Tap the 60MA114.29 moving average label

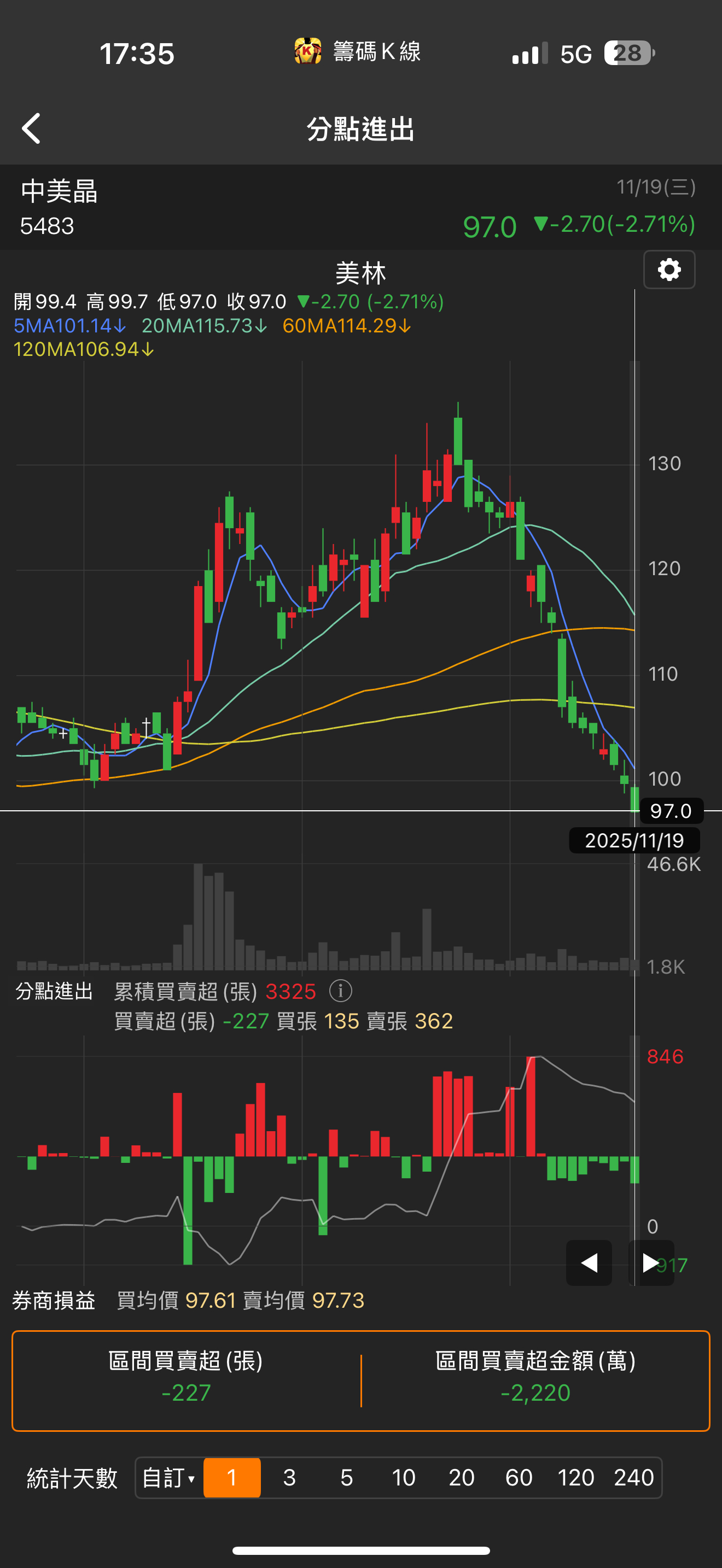coord(347,326)
